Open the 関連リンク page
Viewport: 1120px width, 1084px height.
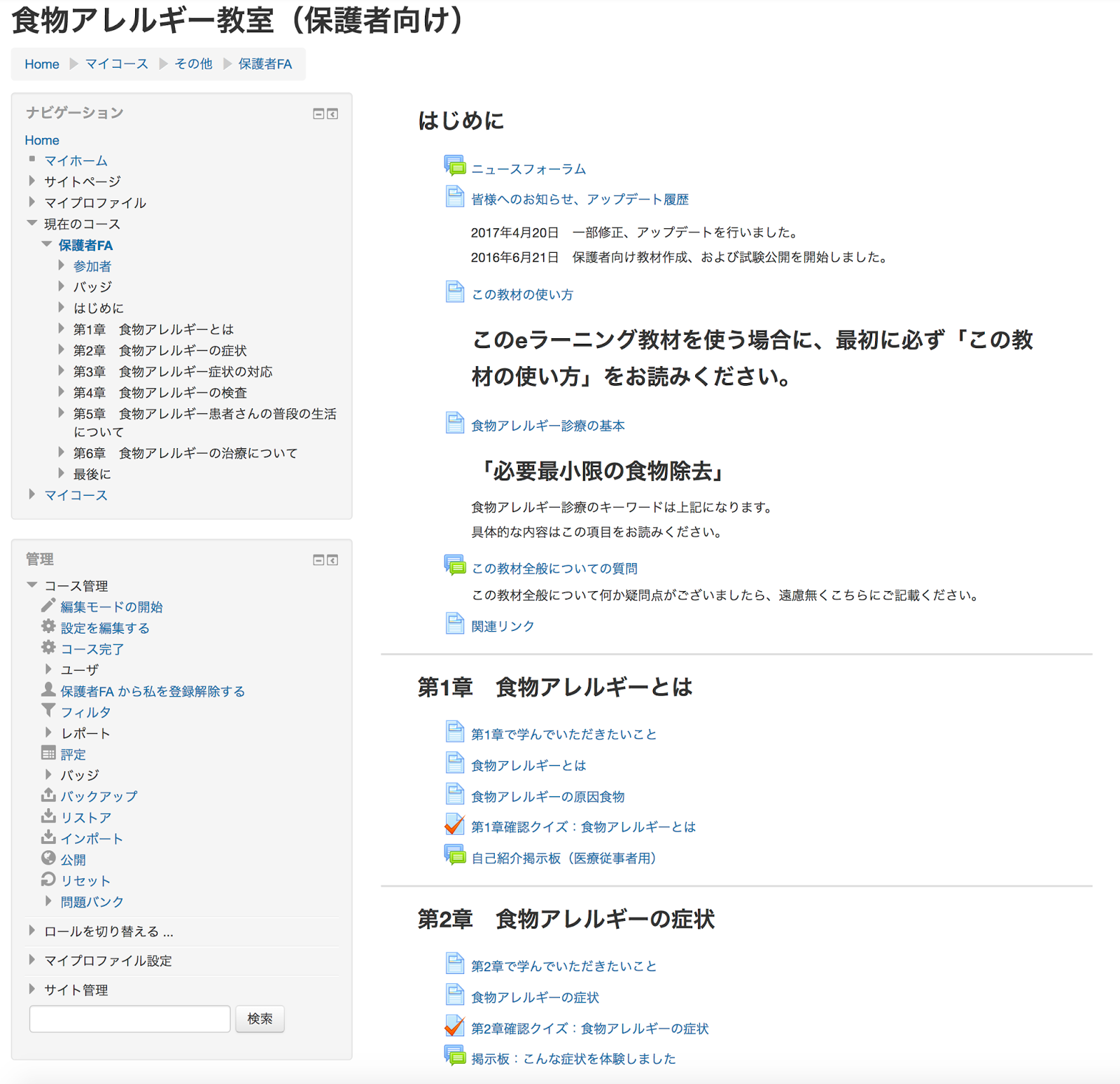coord(503,627)
